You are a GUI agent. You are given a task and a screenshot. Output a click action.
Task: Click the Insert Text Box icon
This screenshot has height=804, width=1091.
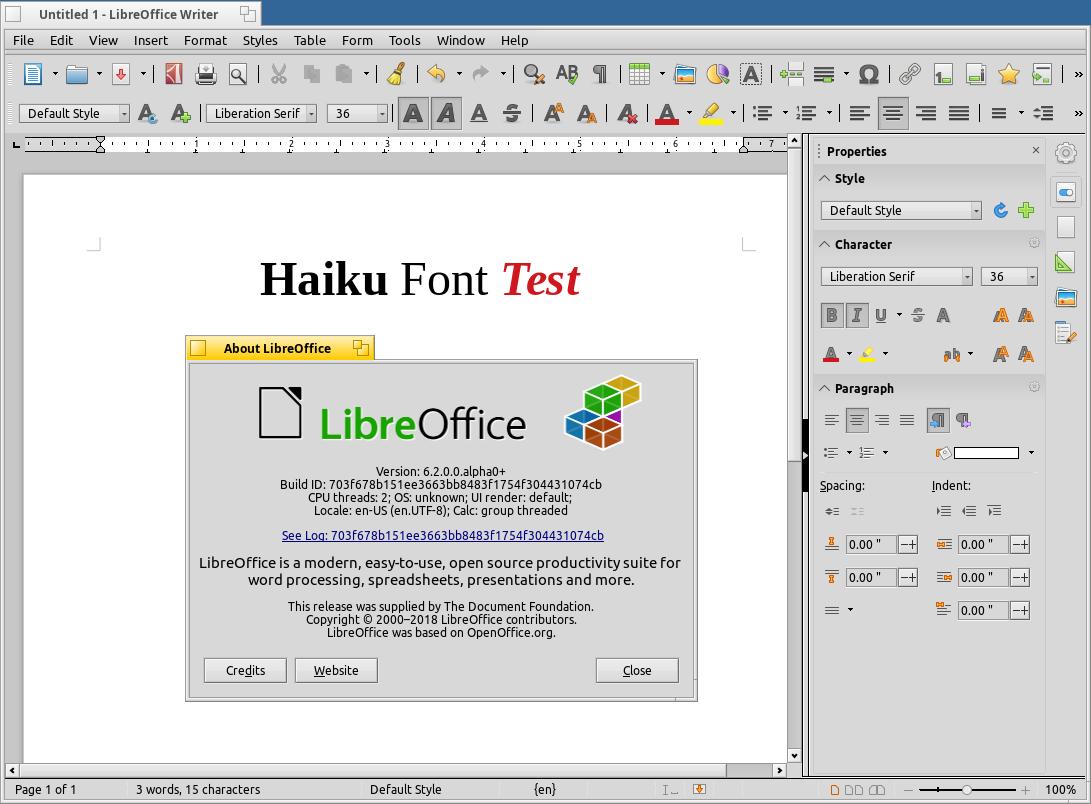(751, 74)
